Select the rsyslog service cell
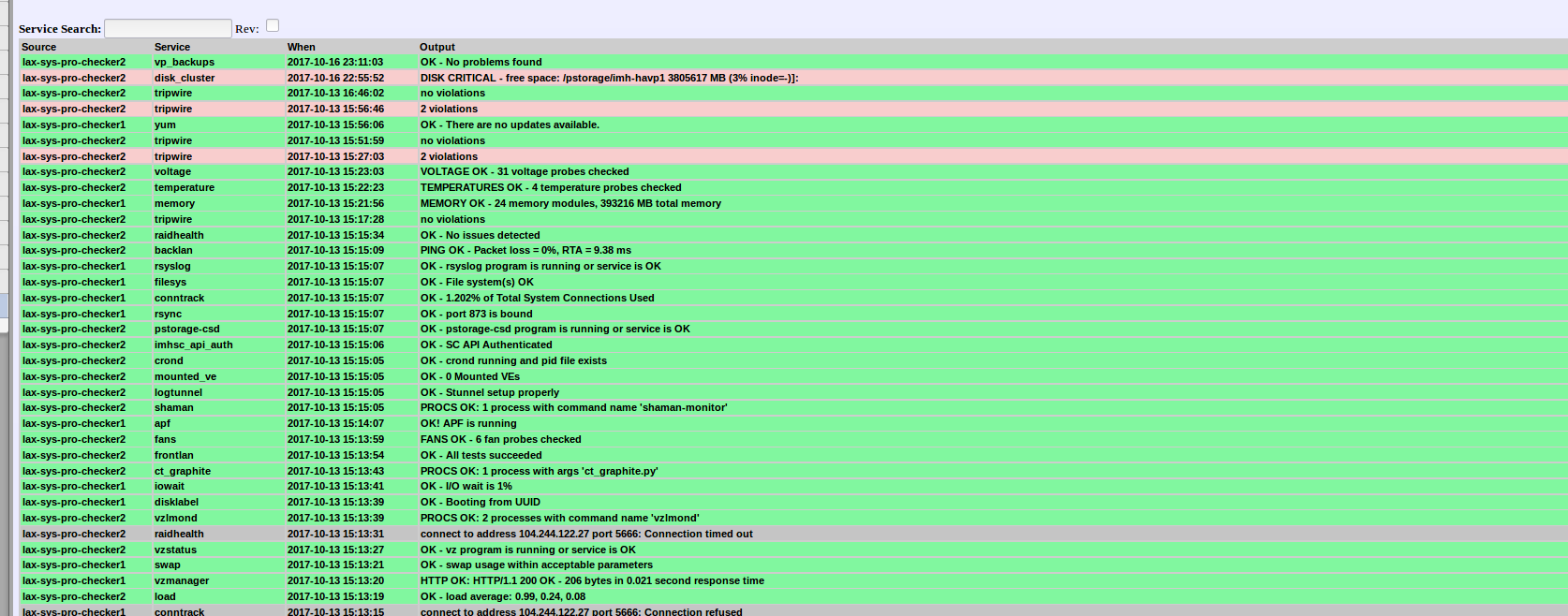 pos(172,266)
